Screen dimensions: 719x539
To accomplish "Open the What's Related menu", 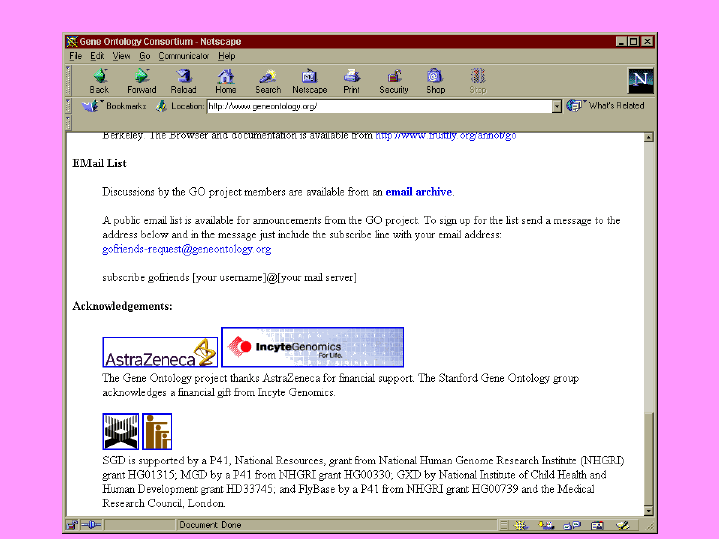I will pos(607,106).
